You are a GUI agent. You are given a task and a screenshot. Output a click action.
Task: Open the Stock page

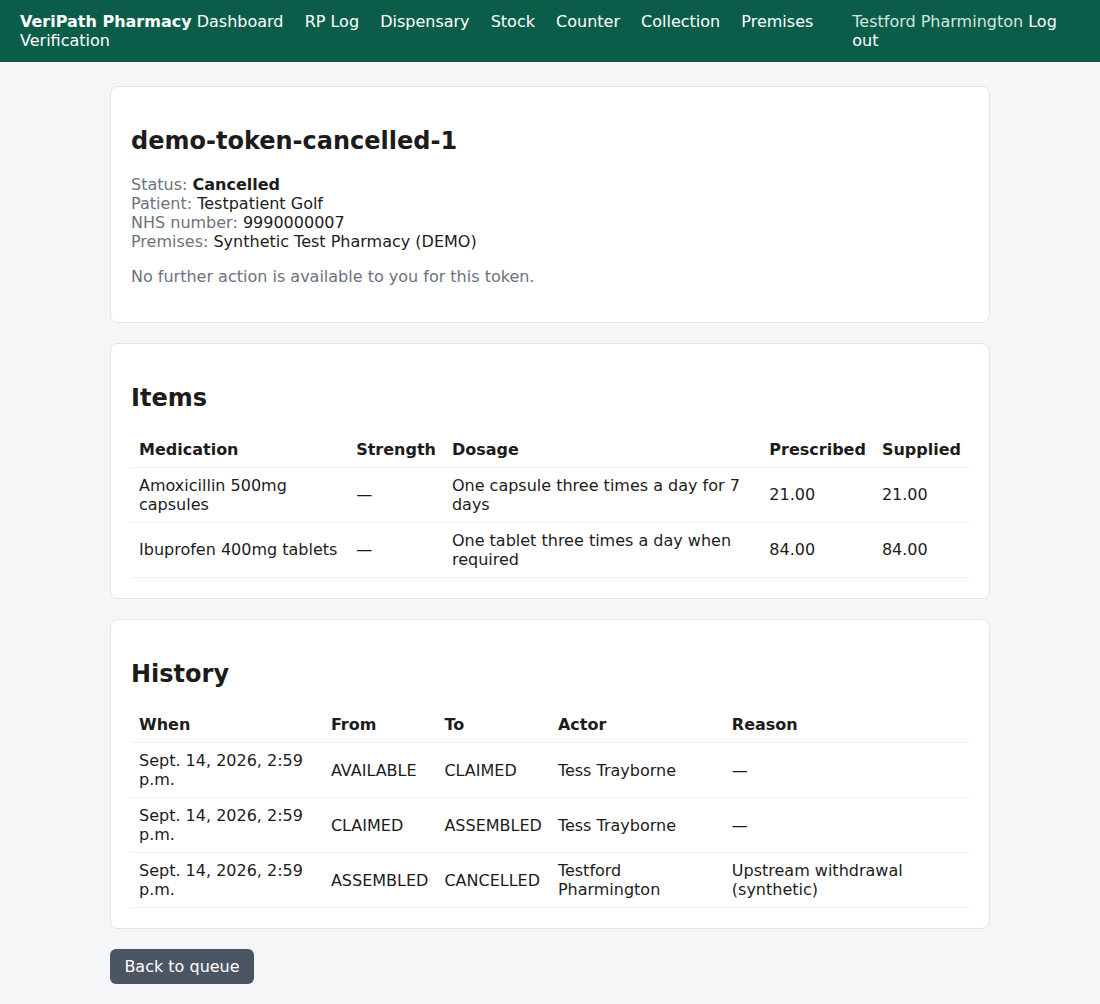tap(513, 22)
